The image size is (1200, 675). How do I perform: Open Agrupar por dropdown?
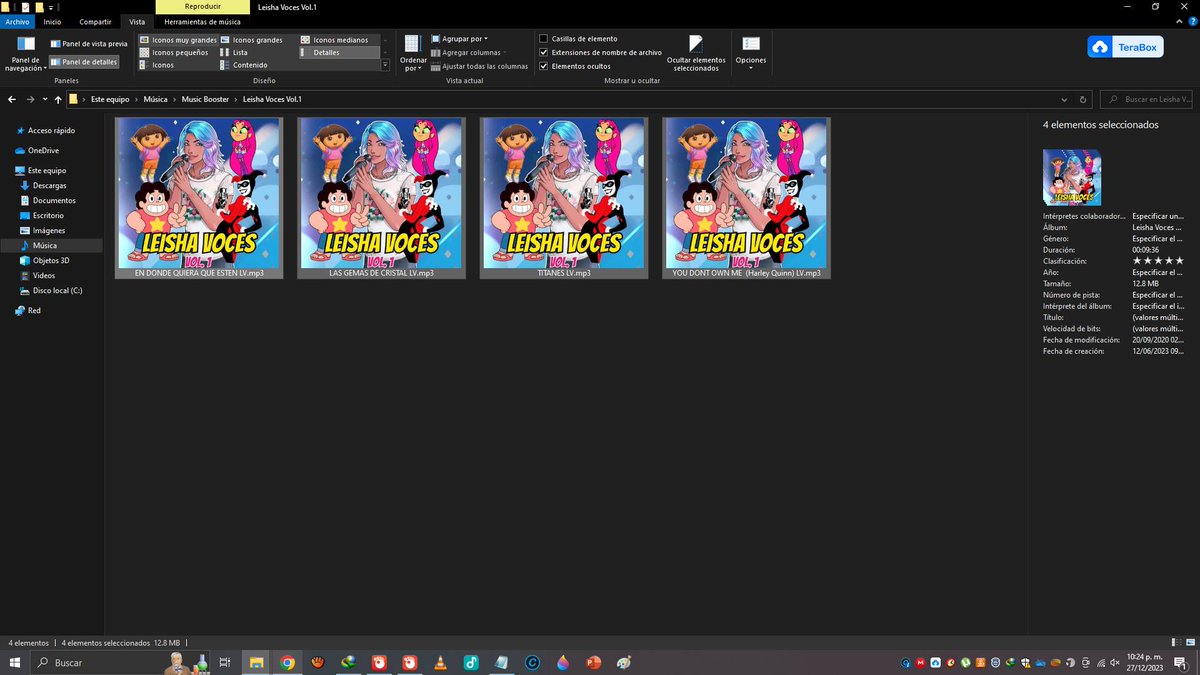[459, 39]
